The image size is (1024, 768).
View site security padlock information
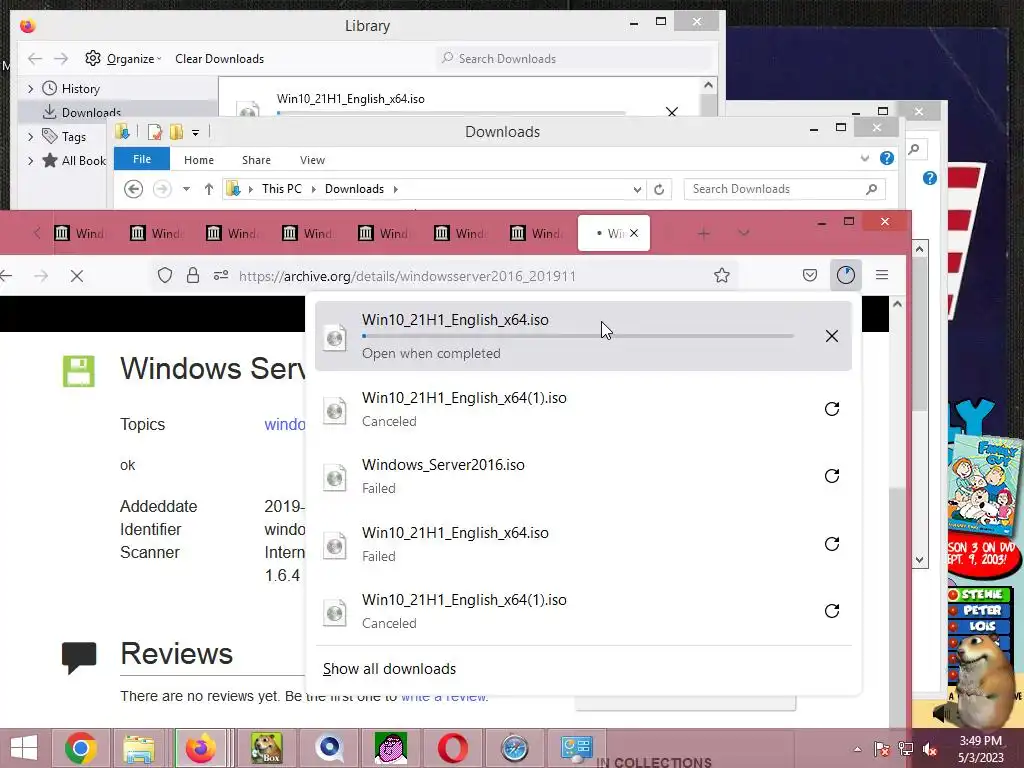click(193, 276)
